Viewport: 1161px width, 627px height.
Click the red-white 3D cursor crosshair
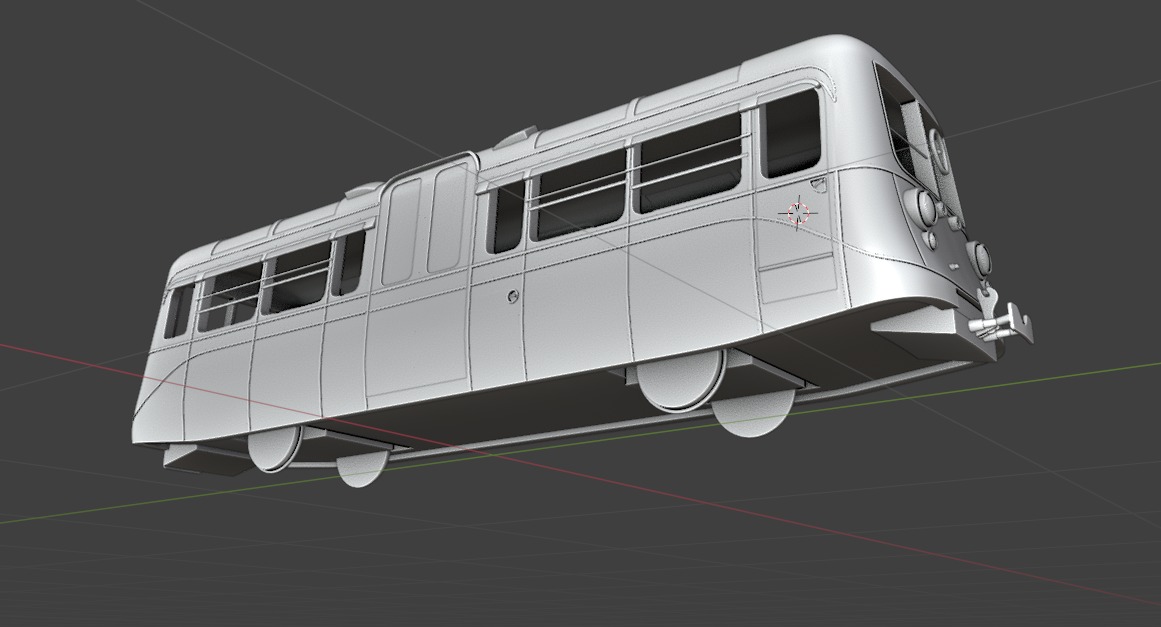[798, 212]
